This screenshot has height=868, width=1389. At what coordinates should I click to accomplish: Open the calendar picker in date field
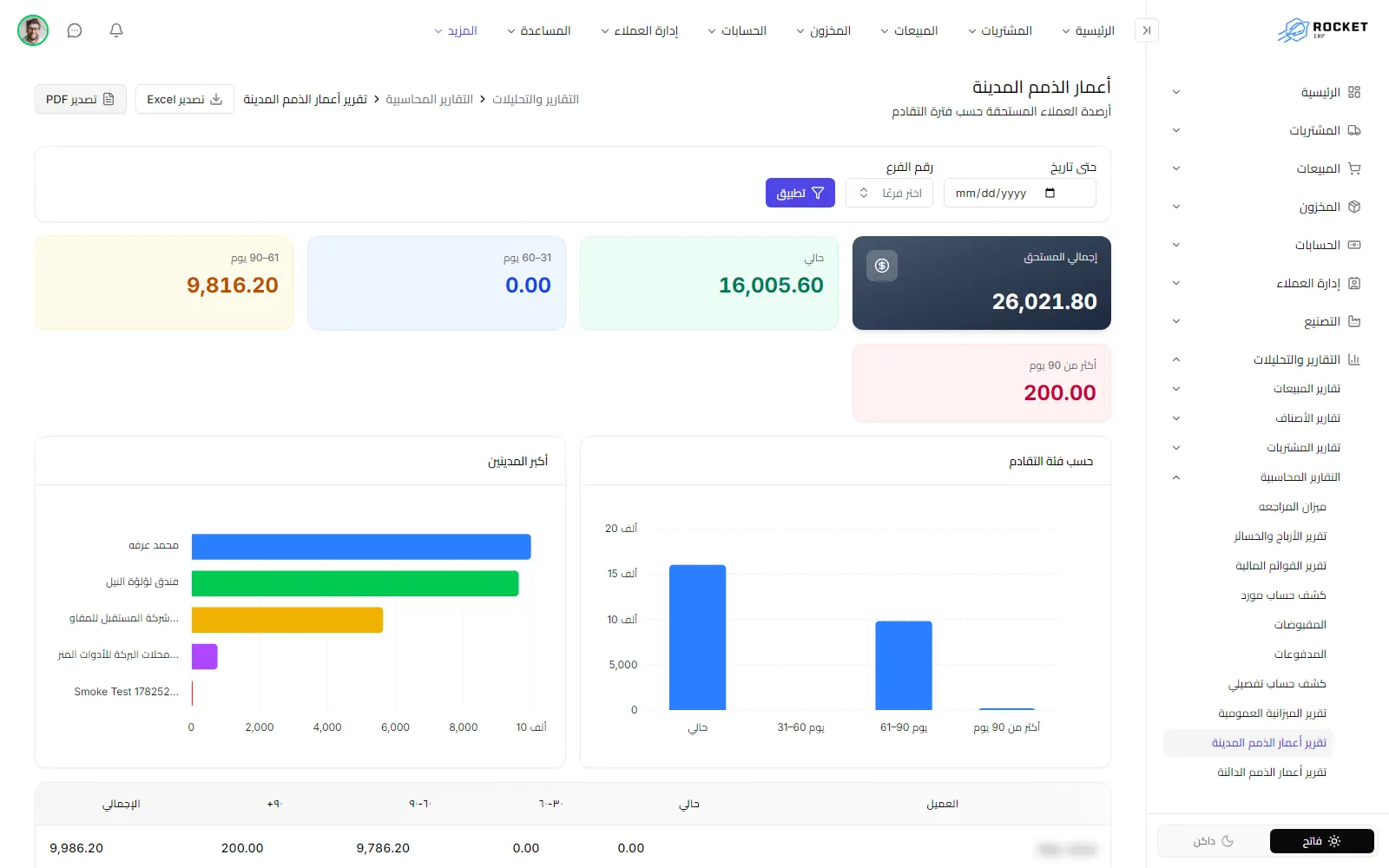pyautogui.click(x=1050, y=193)
